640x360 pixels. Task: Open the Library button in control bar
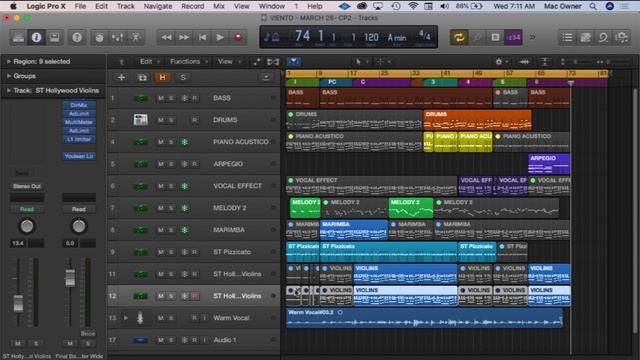(18, 38)
